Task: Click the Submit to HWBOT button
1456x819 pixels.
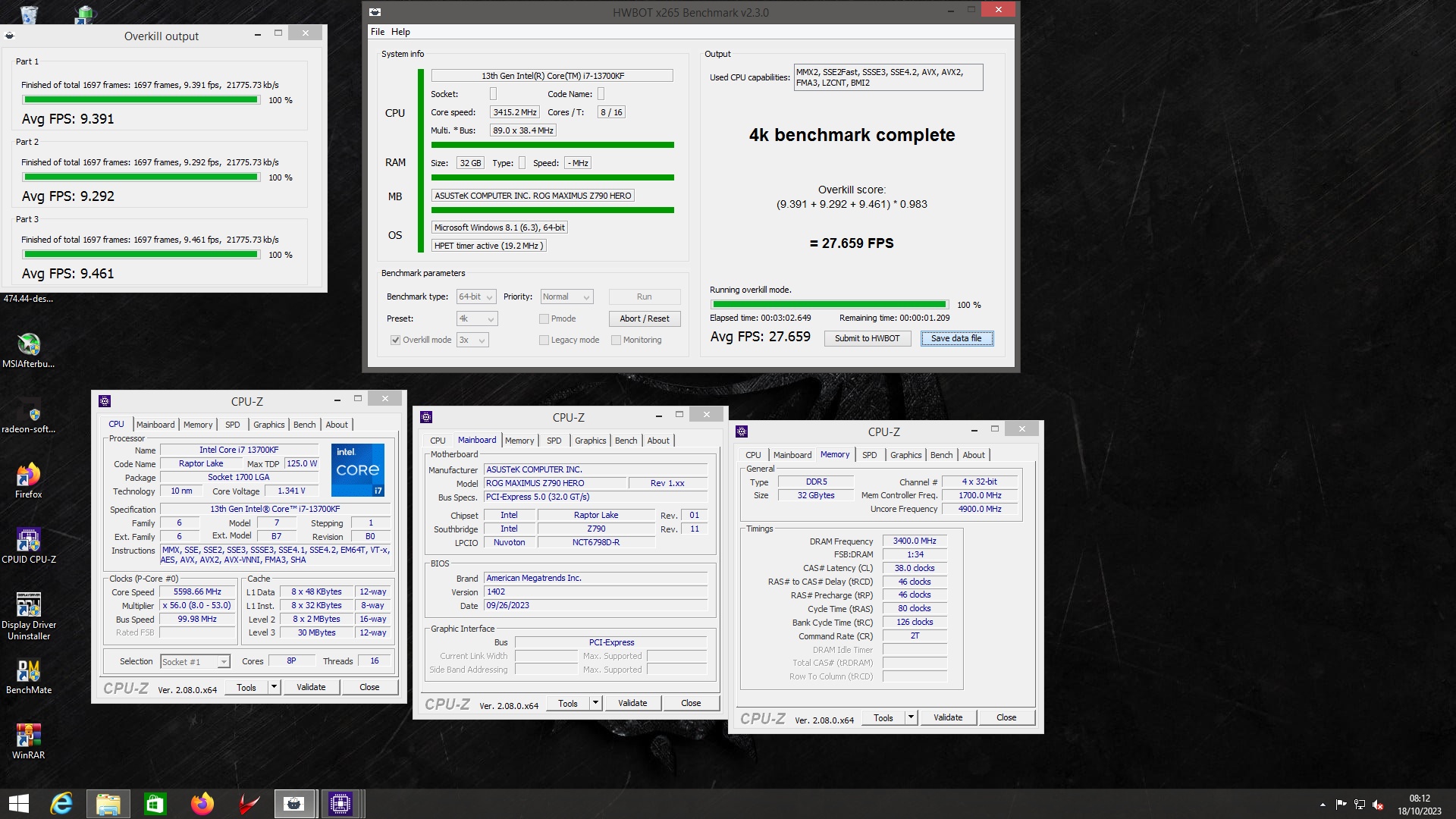Action: [x=867, y=338]
